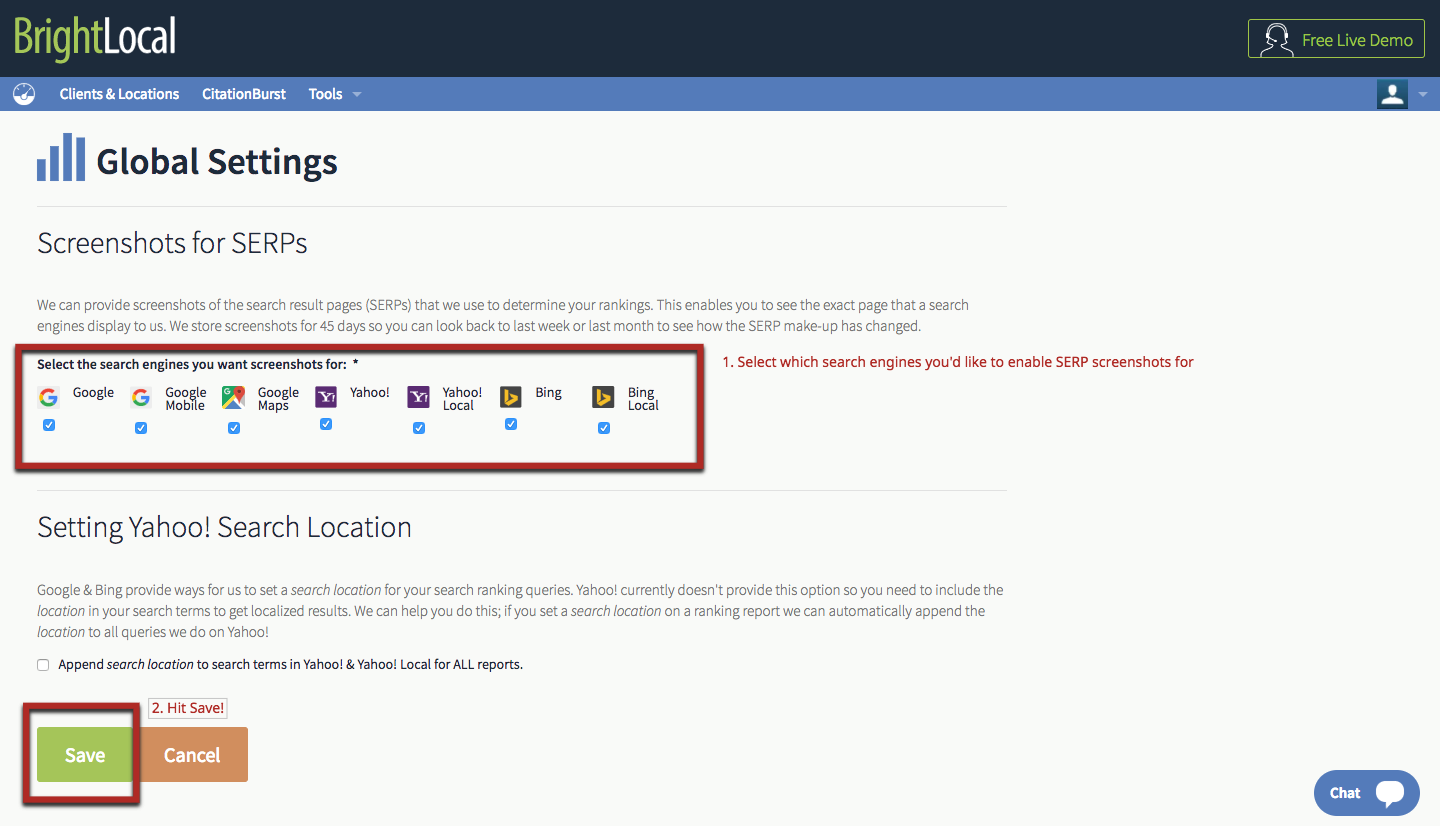The width and height of the screenshot is (1440, 826).
Task: Click the Save button
Action: point(85,755)
